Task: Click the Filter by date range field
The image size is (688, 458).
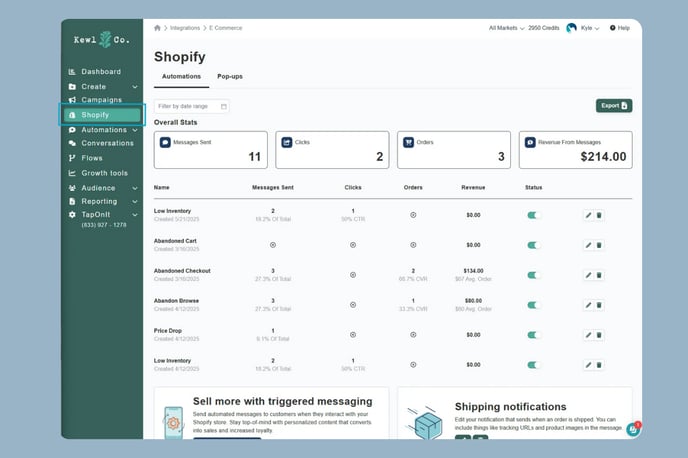Action: (191, 107)
